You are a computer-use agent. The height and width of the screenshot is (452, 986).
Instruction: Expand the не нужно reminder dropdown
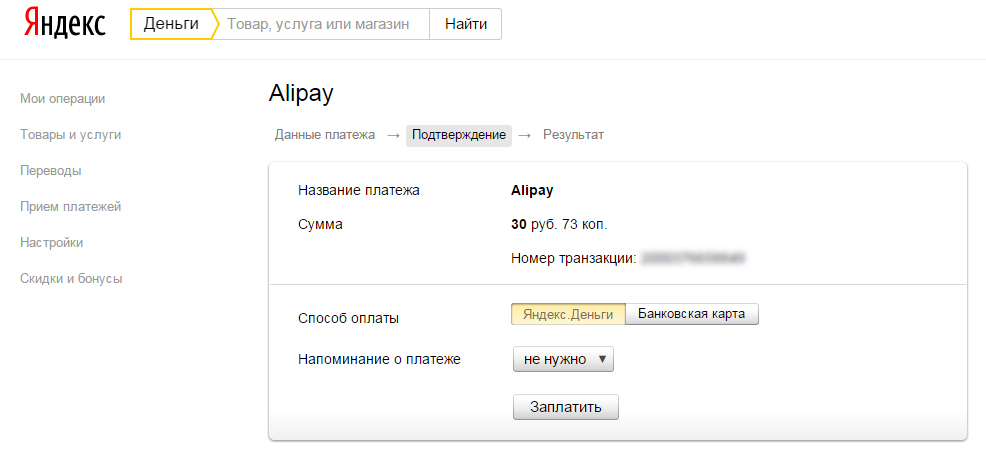pos(563,360)
